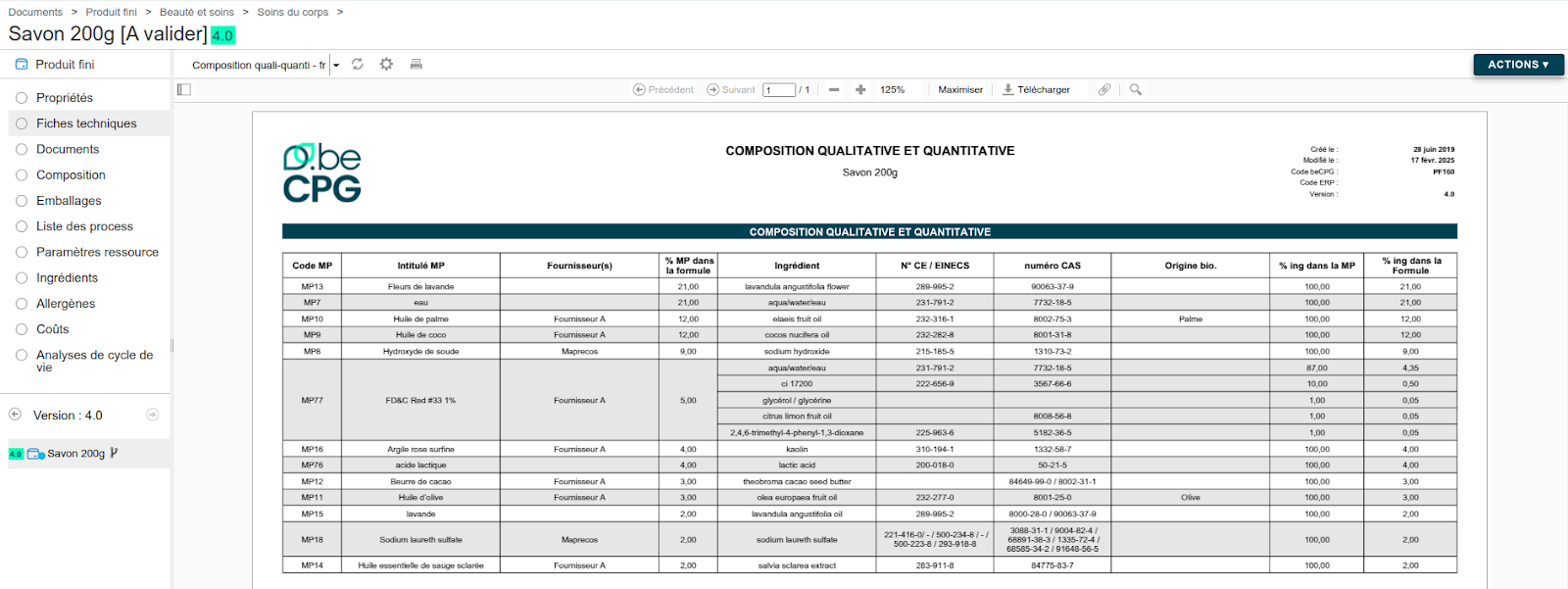Viewport: 1568px width, 589px height.
Task: Click the be CPG logo in the report
Action: [322, 172]
